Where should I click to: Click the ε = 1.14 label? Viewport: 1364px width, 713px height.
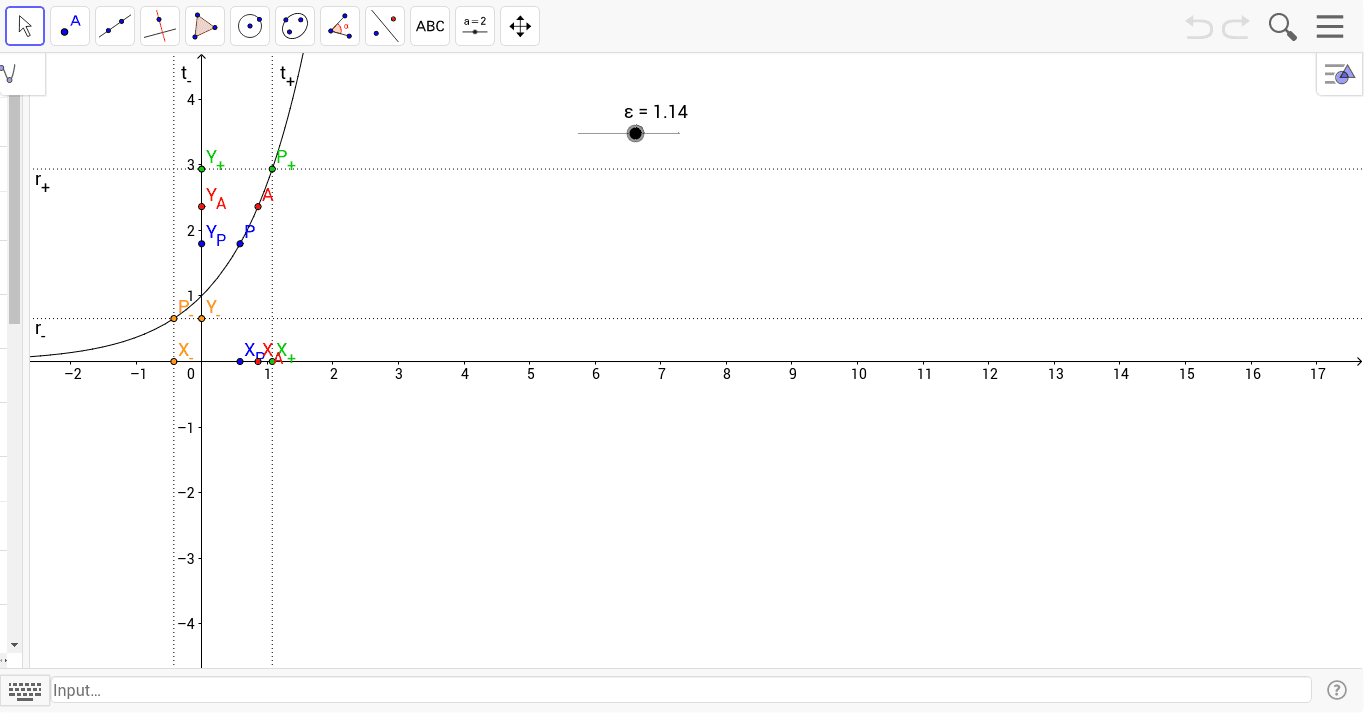[656, 112]
